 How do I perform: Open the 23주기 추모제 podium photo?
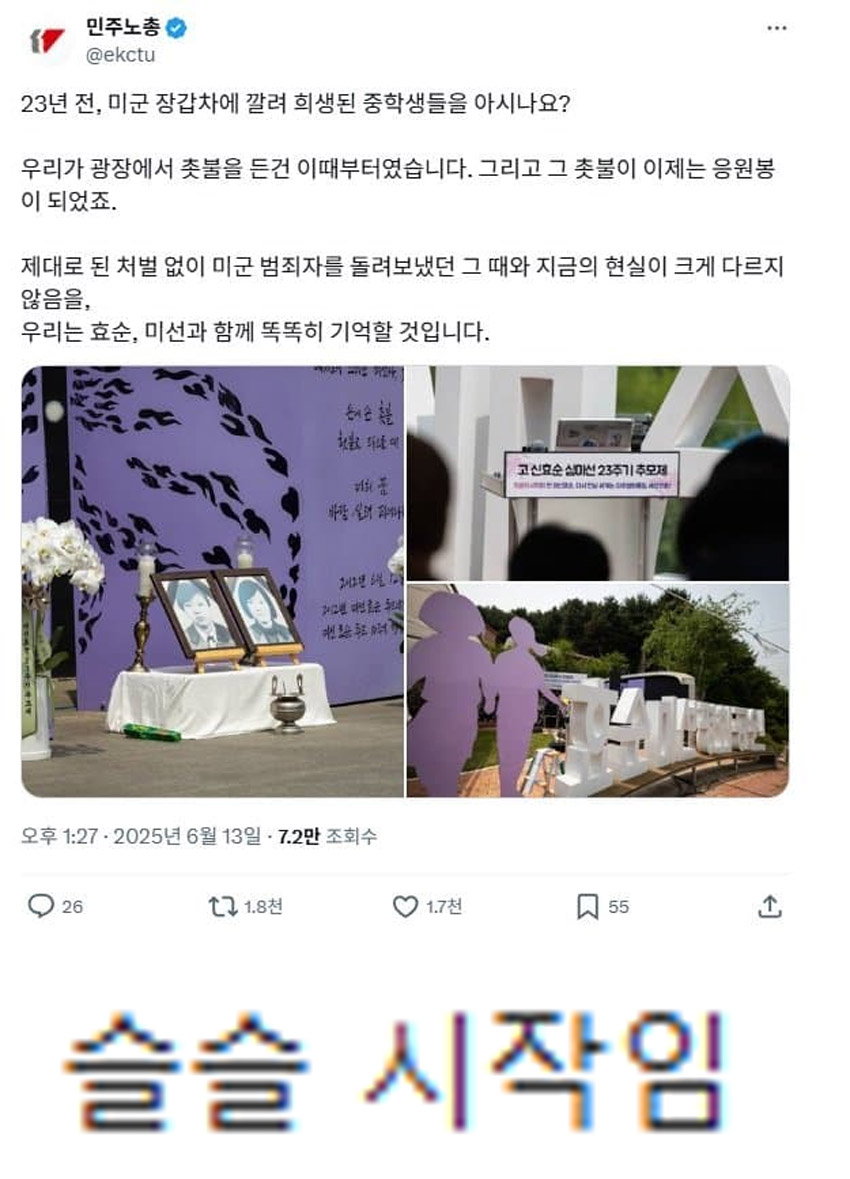coord(598,473)
